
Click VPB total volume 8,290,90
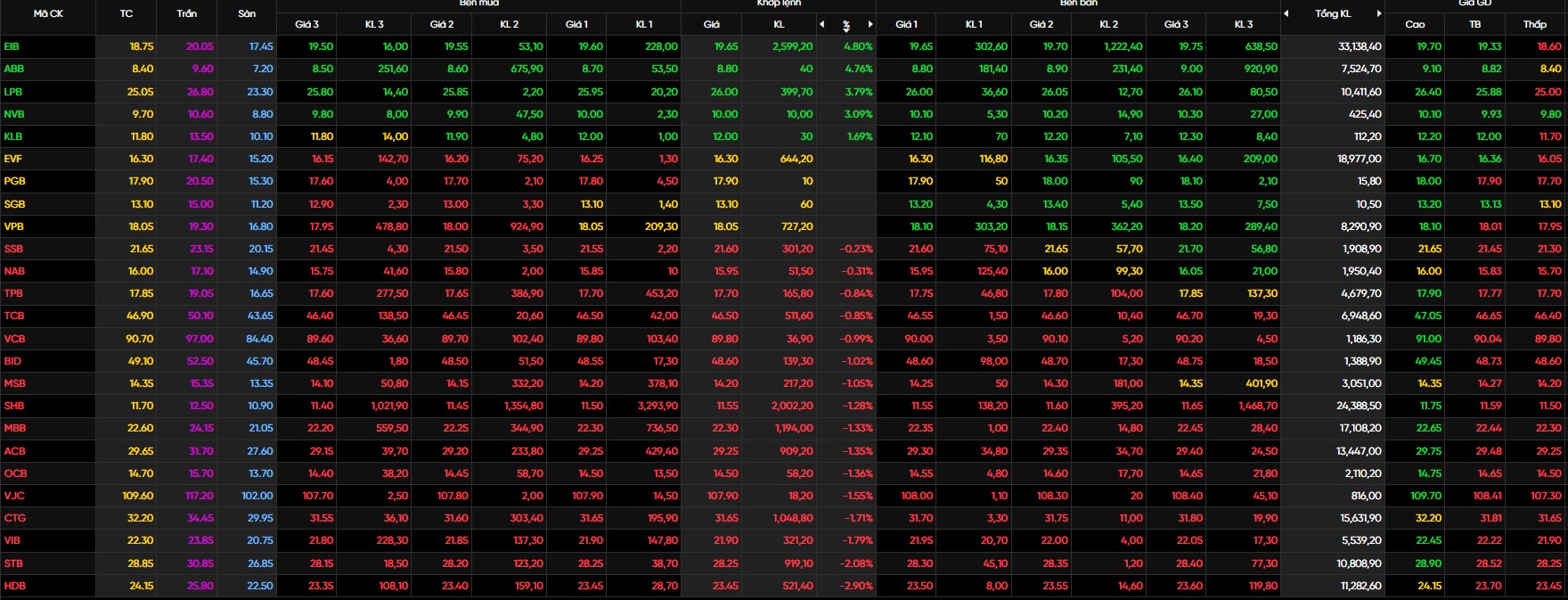[1361, 226]
